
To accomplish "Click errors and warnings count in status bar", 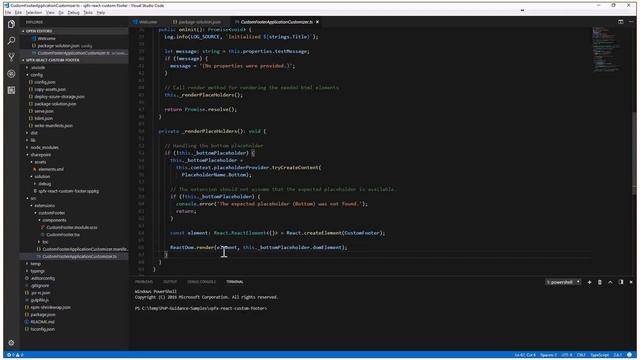I will [x=15, y=355].
